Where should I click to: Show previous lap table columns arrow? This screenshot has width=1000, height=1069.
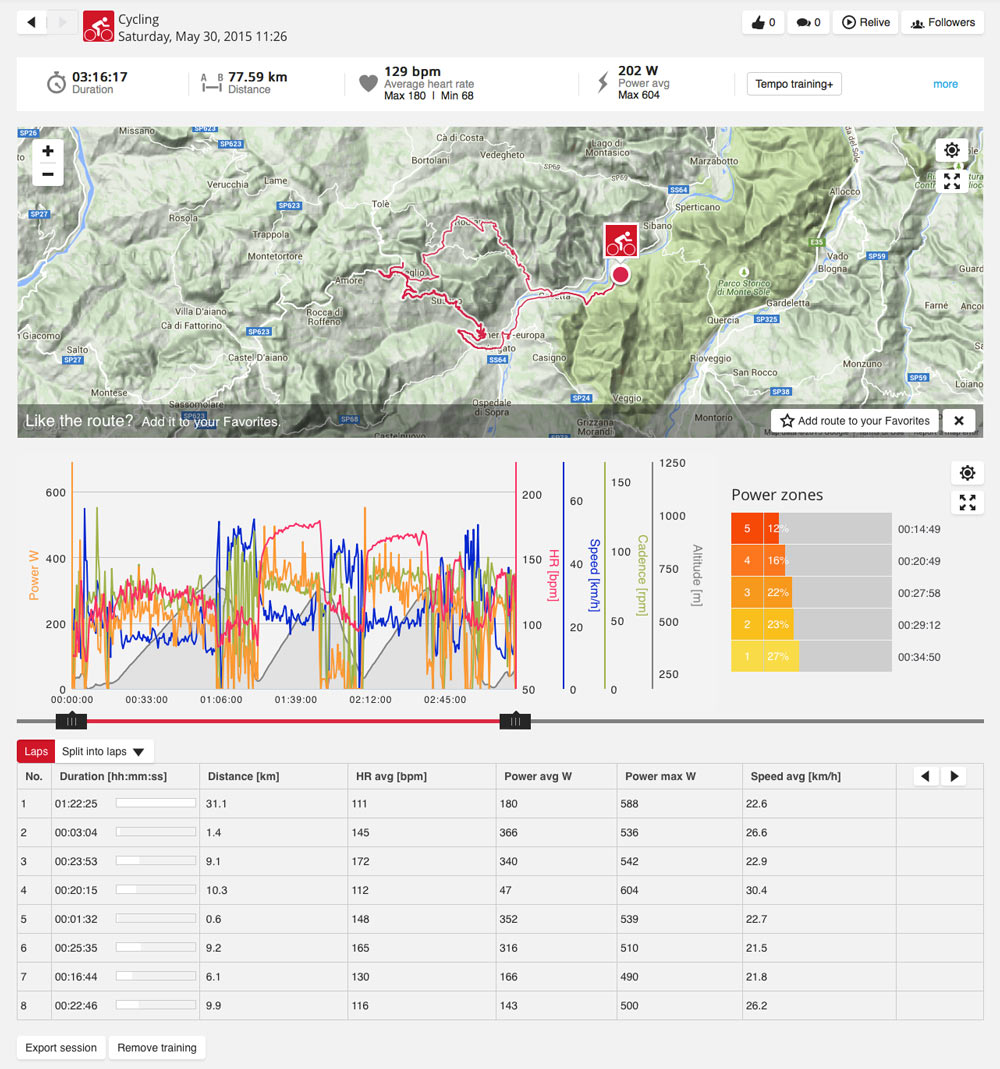coord(925,776)
